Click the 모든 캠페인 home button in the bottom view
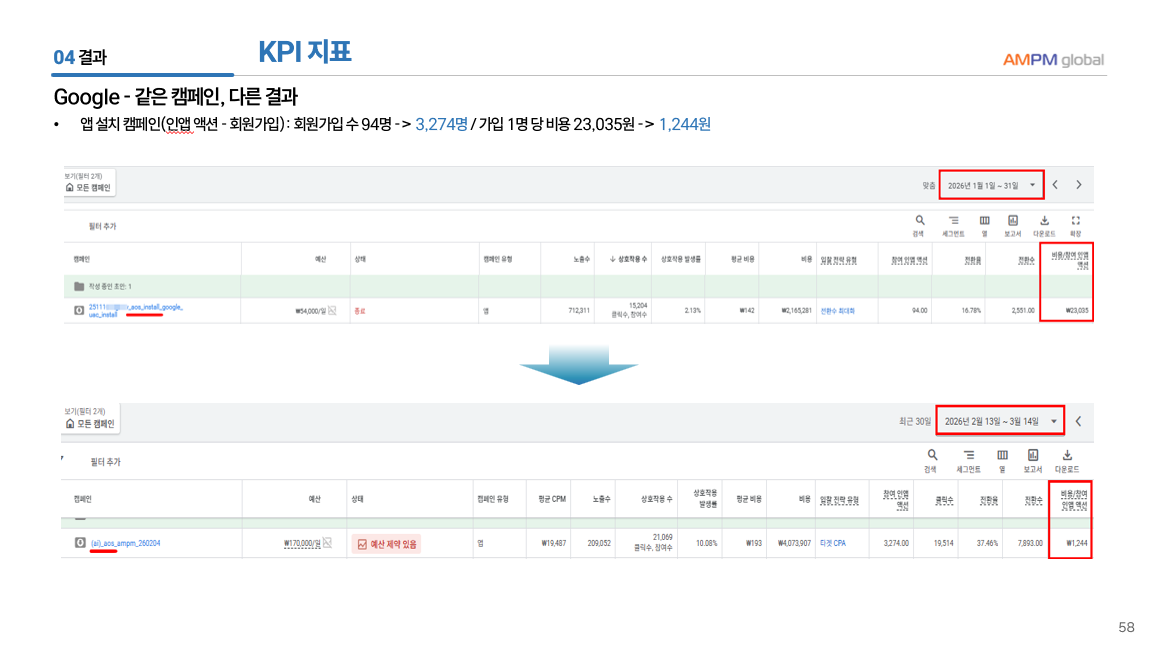Screen dimensions: 1158x653 90,423
